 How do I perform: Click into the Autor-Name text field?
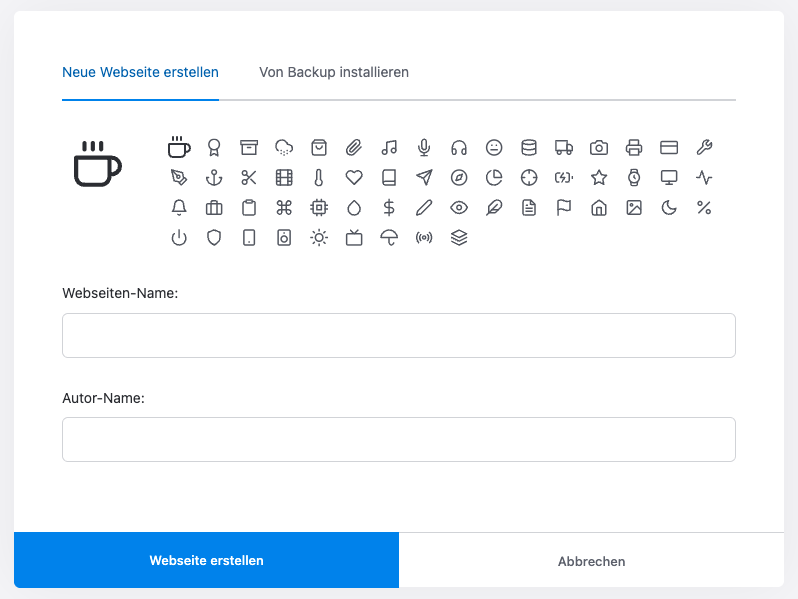pos(398,440)
